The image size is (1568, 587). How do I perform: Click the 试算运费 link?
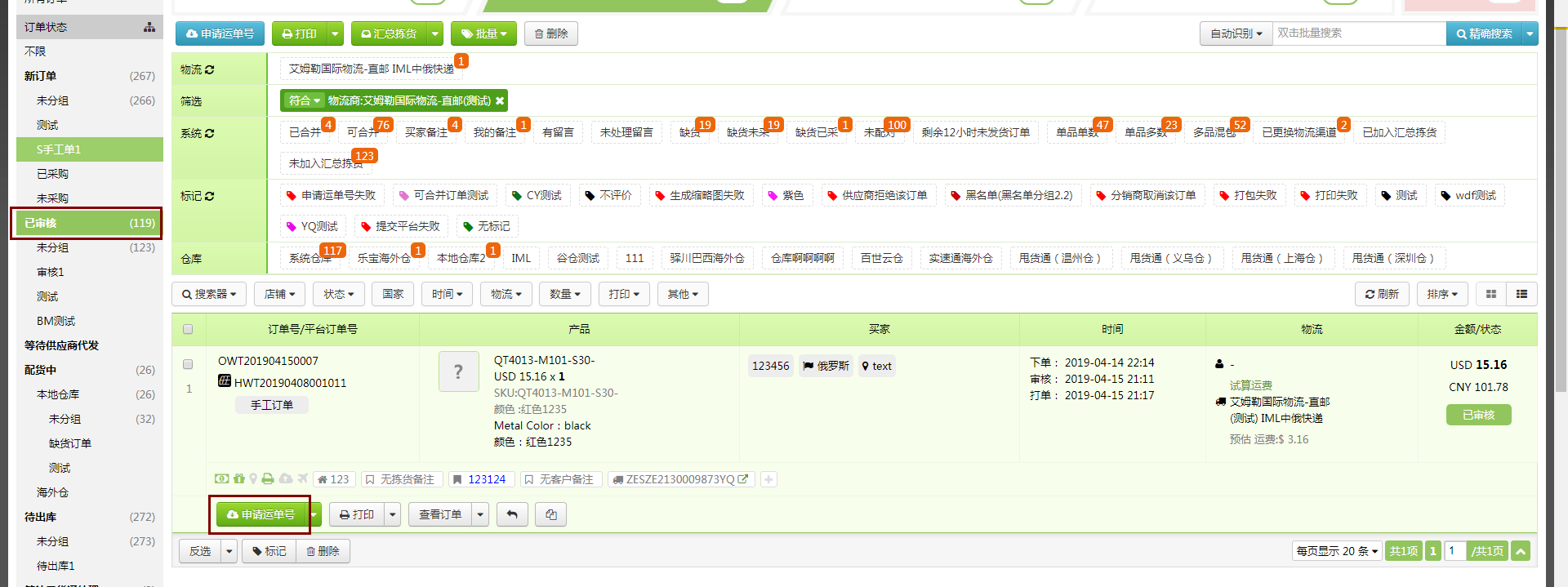point(1250,385)
